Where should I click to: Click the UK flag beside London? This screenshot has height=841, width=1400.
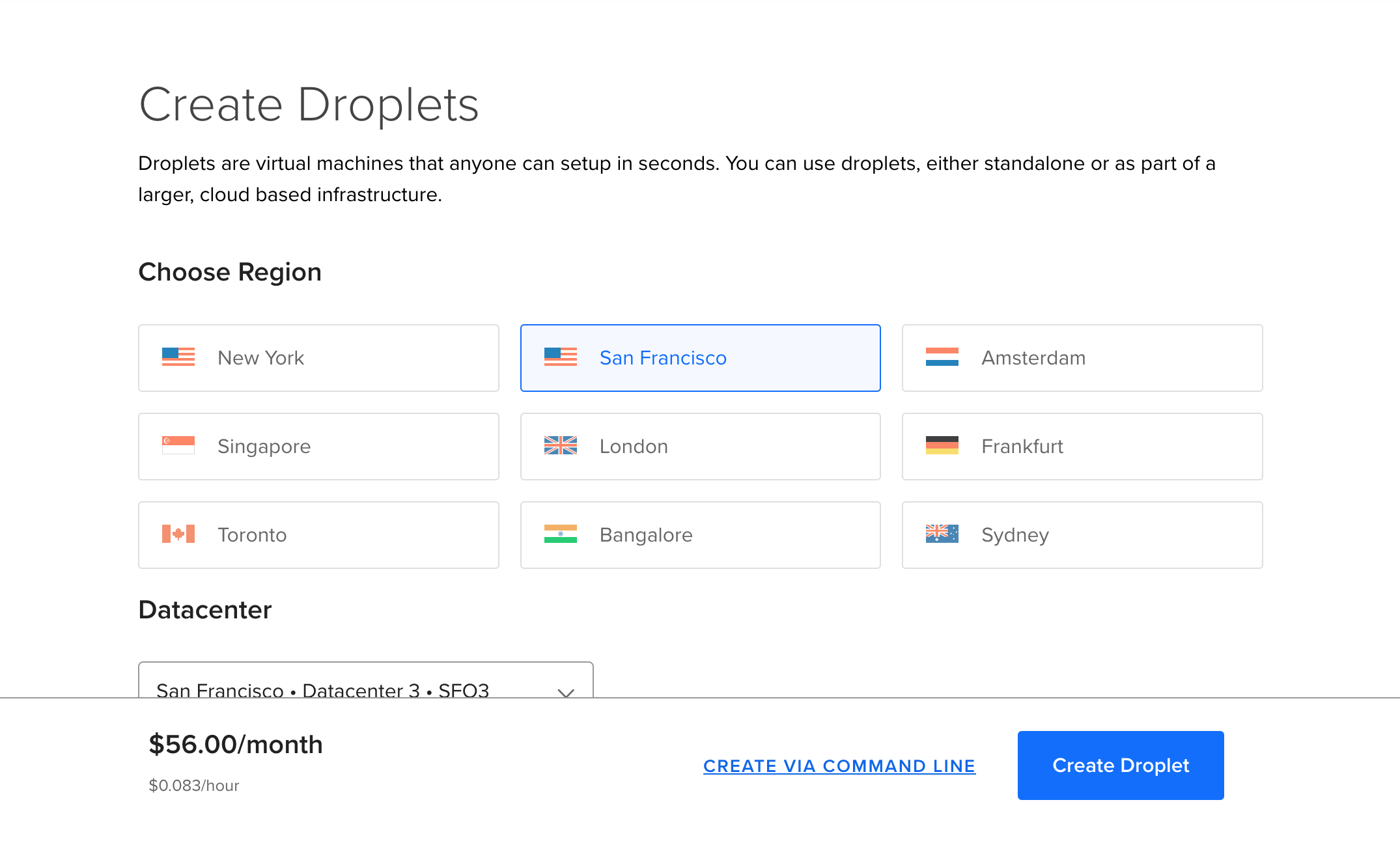560,445
